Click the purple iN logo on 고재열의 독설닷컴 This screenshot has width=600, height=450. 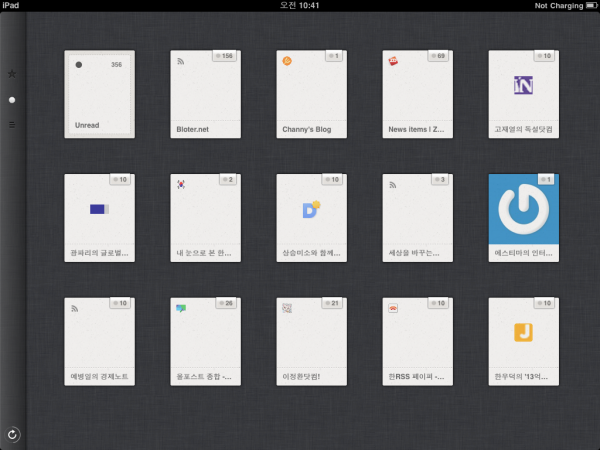(523, 85)
